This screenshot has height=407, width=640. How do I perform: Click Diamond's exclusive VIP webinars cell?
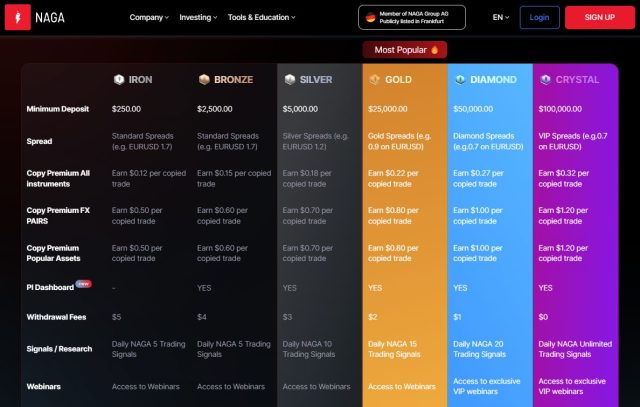(x=487, y=386)
